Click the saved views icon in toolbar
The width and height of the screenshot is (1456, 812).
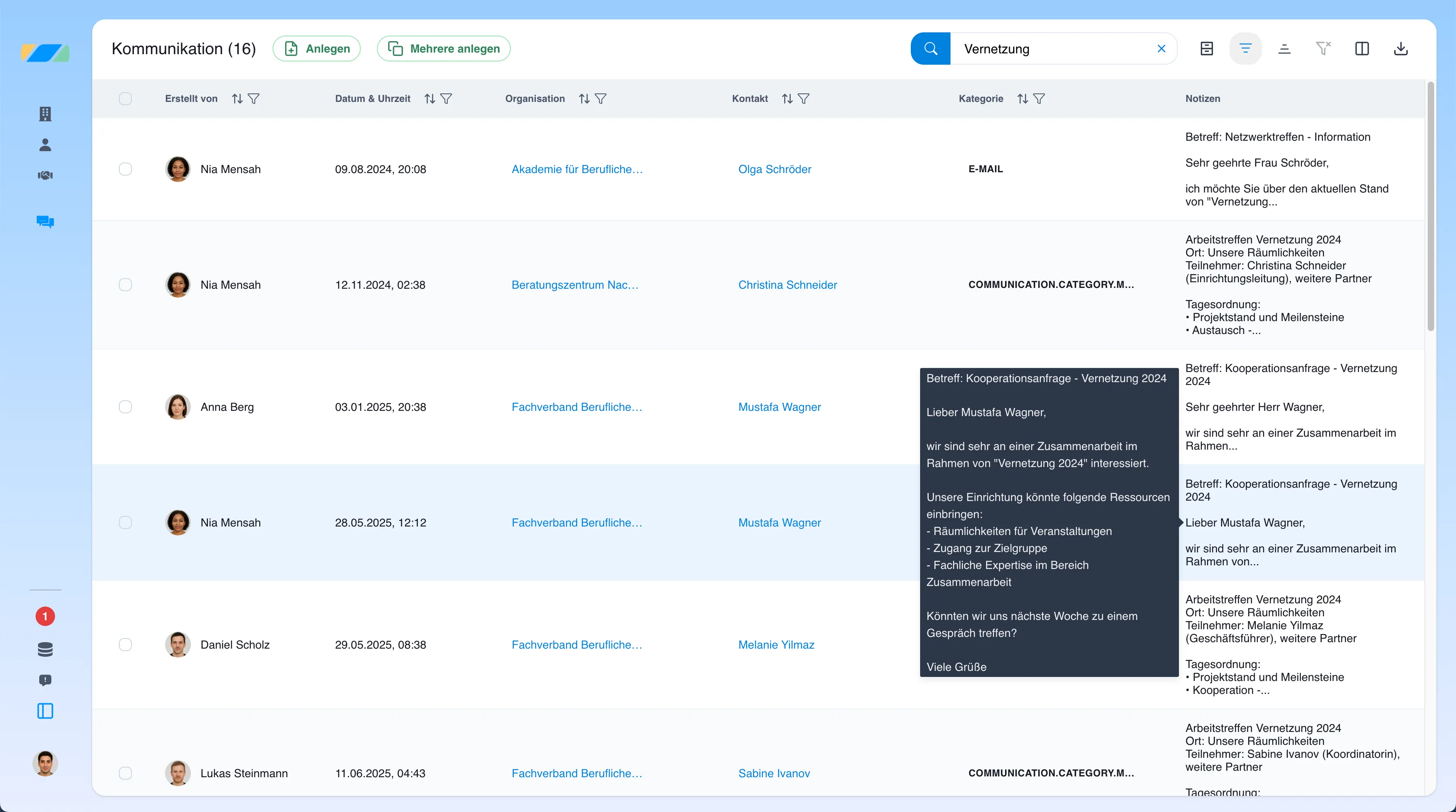coord(1207,49)
